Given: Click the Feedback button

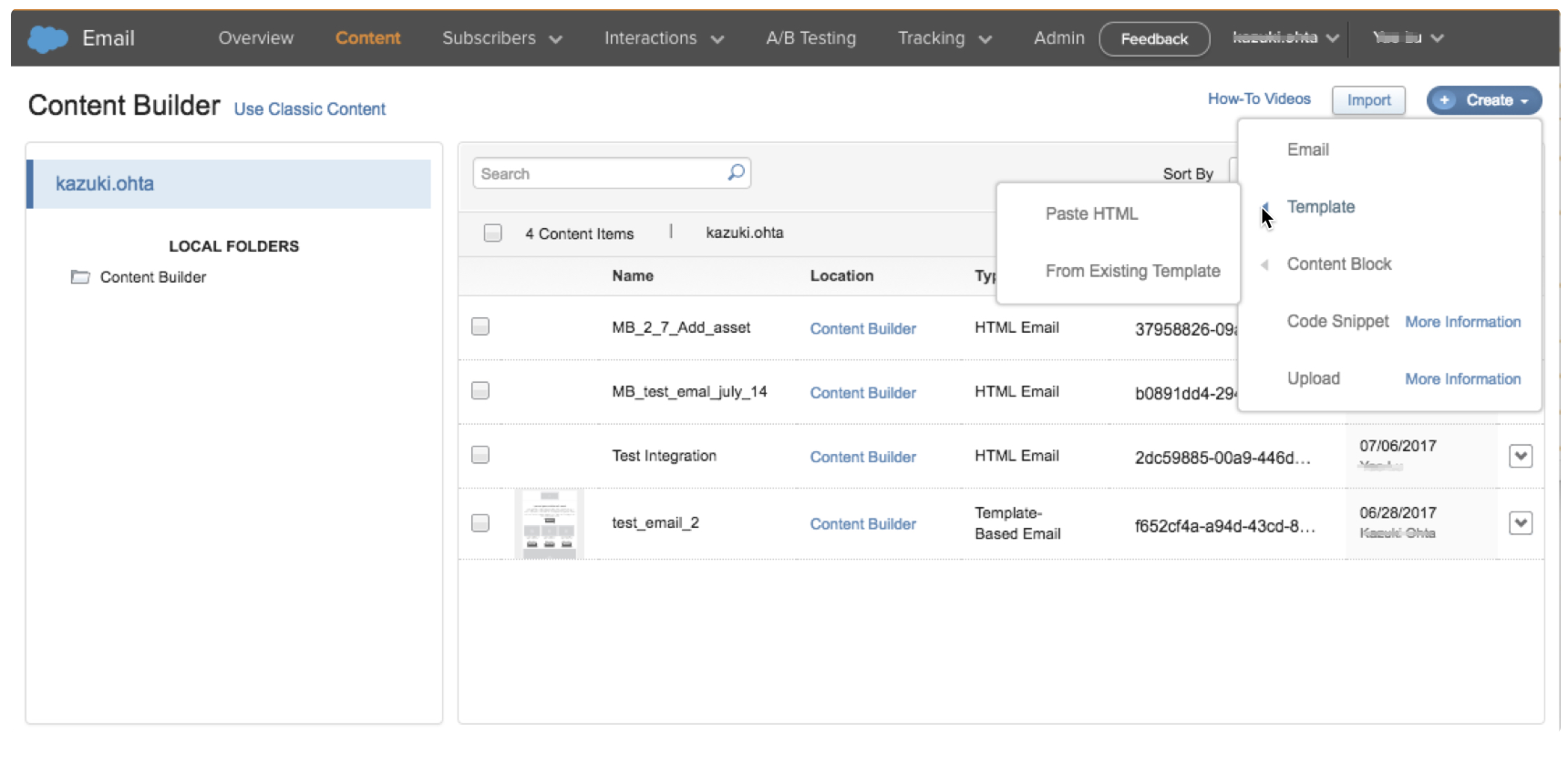Looking at the screenshot, I should (x=1154, y=39).
